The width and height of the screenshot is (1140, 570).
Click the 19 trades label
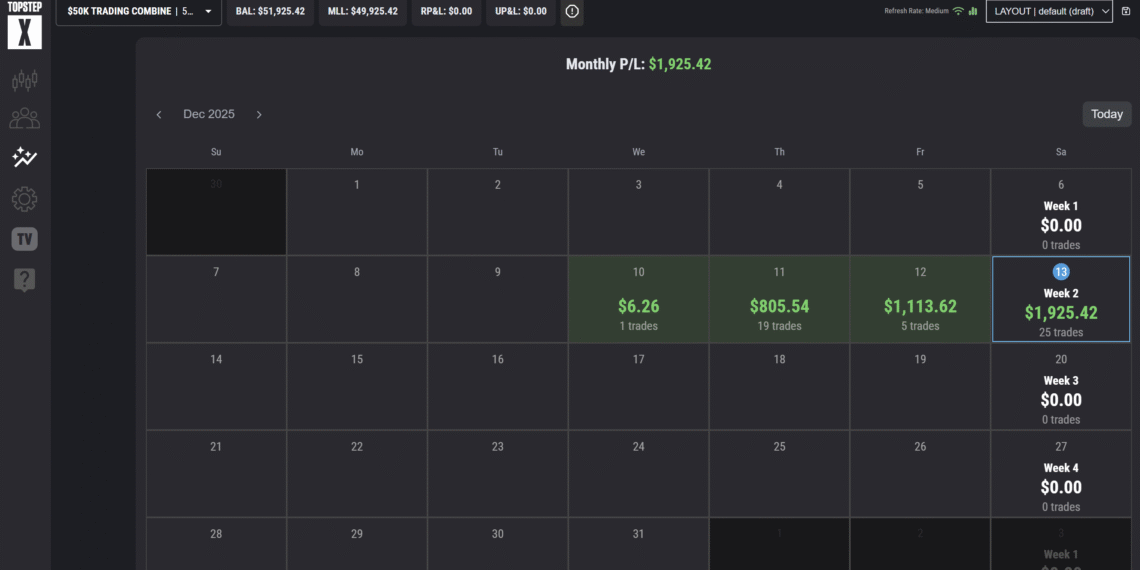779,326
